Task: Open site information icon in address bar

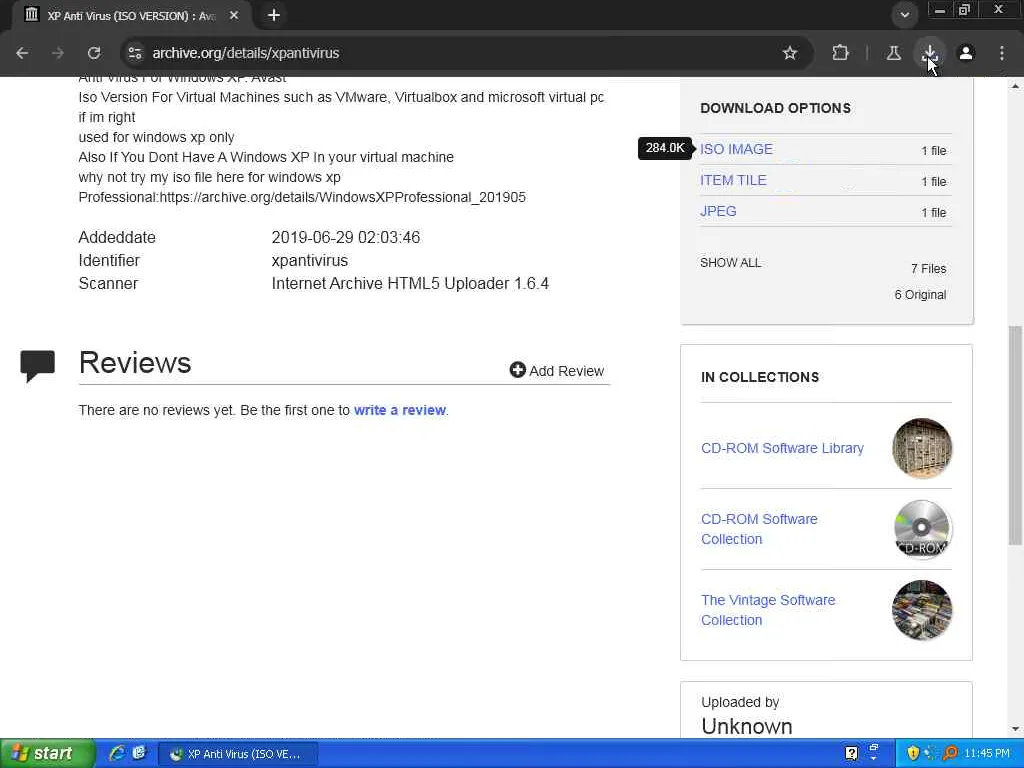Action: [135, 53]
